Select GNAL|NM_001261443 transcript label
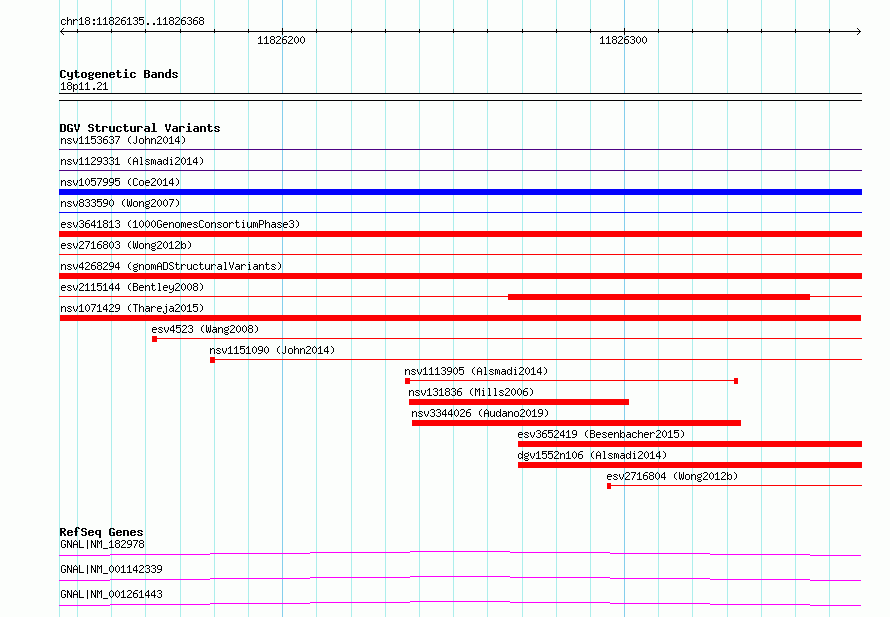 (111, 594)
